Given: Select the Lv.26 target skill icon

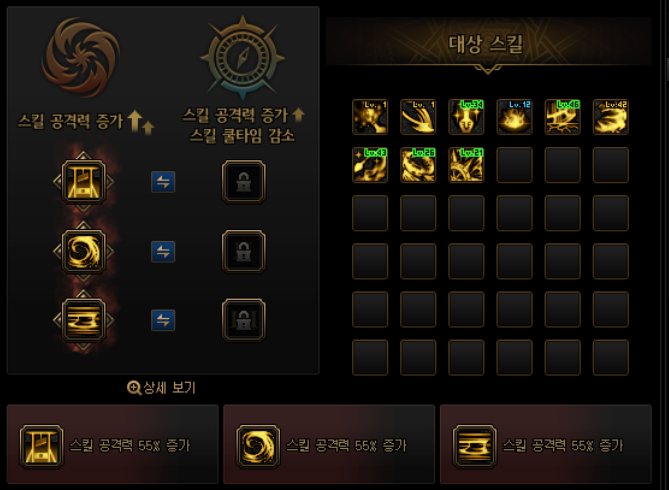Looking at the screenshot, I should tap(418, 165).
